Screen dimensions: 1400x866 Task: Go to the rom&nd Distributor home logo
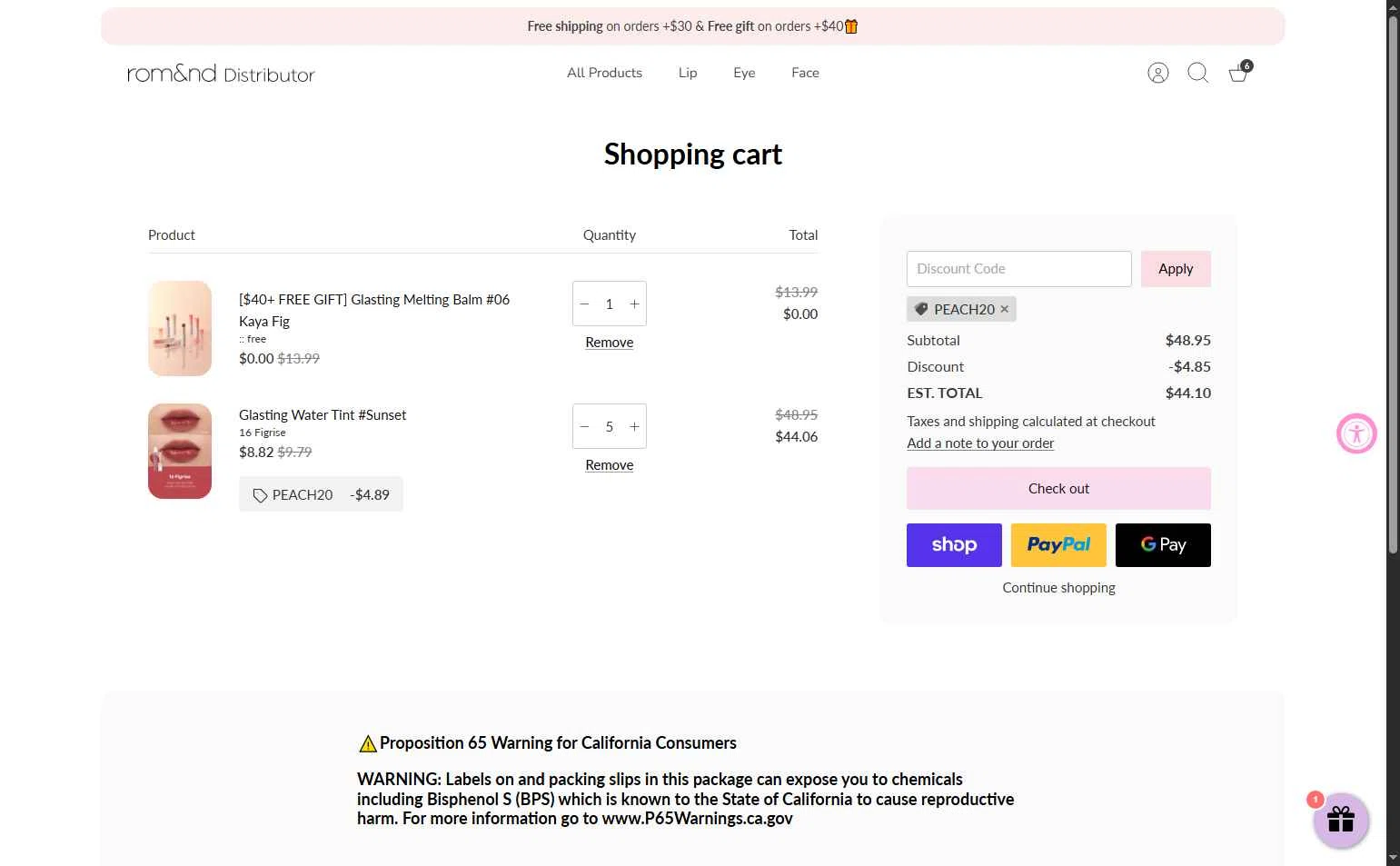point(221,73)
